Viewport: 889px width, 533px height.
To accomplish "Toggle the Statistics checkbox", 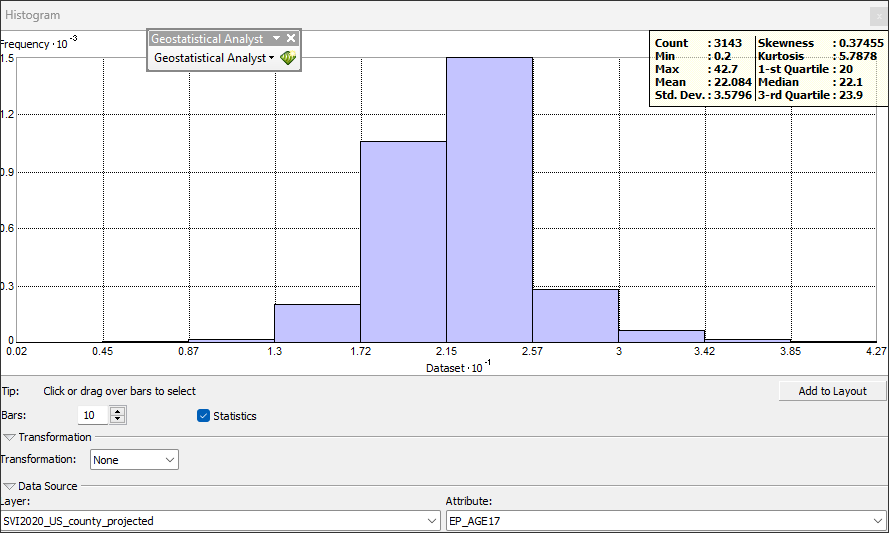I will point(204,416).
